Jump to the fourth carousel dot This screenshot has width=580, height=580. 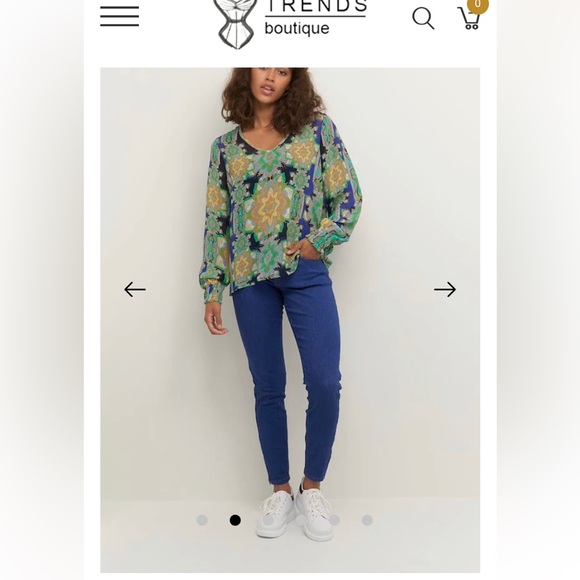[x=301, y=520]
